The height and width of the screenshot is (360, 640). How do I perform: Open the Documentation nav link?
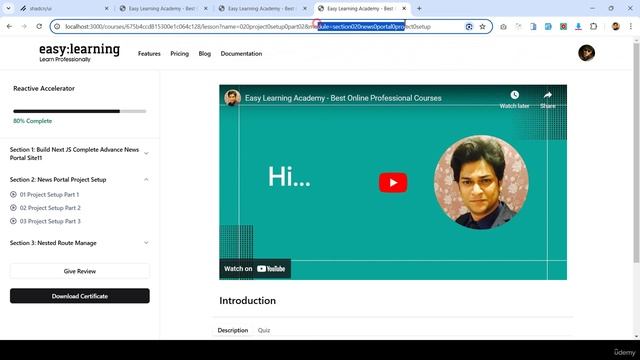(x=241, y=53)
